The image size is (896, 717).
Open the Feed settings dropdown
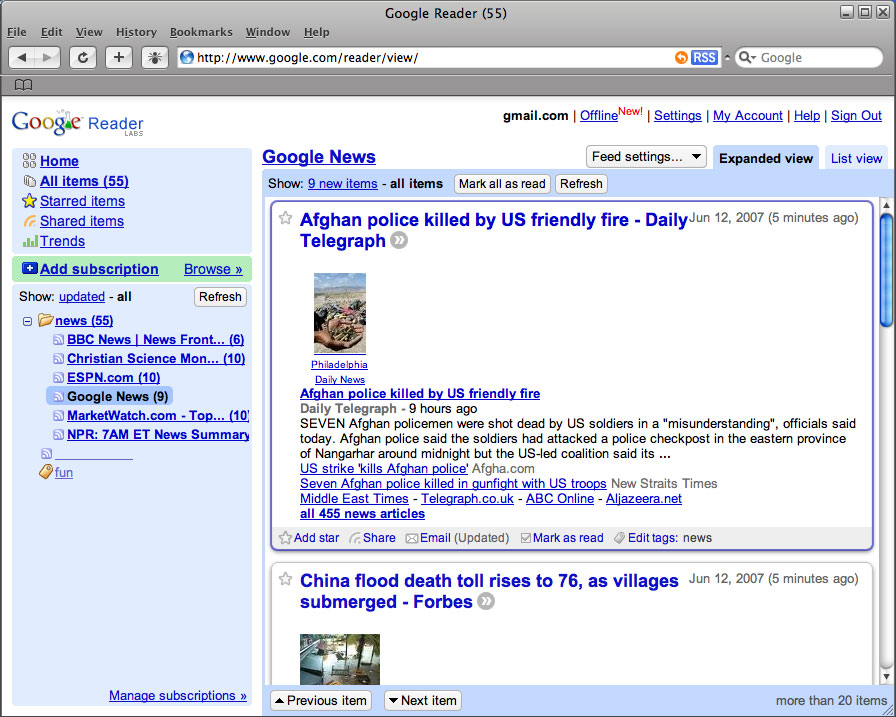pos(646,157)
